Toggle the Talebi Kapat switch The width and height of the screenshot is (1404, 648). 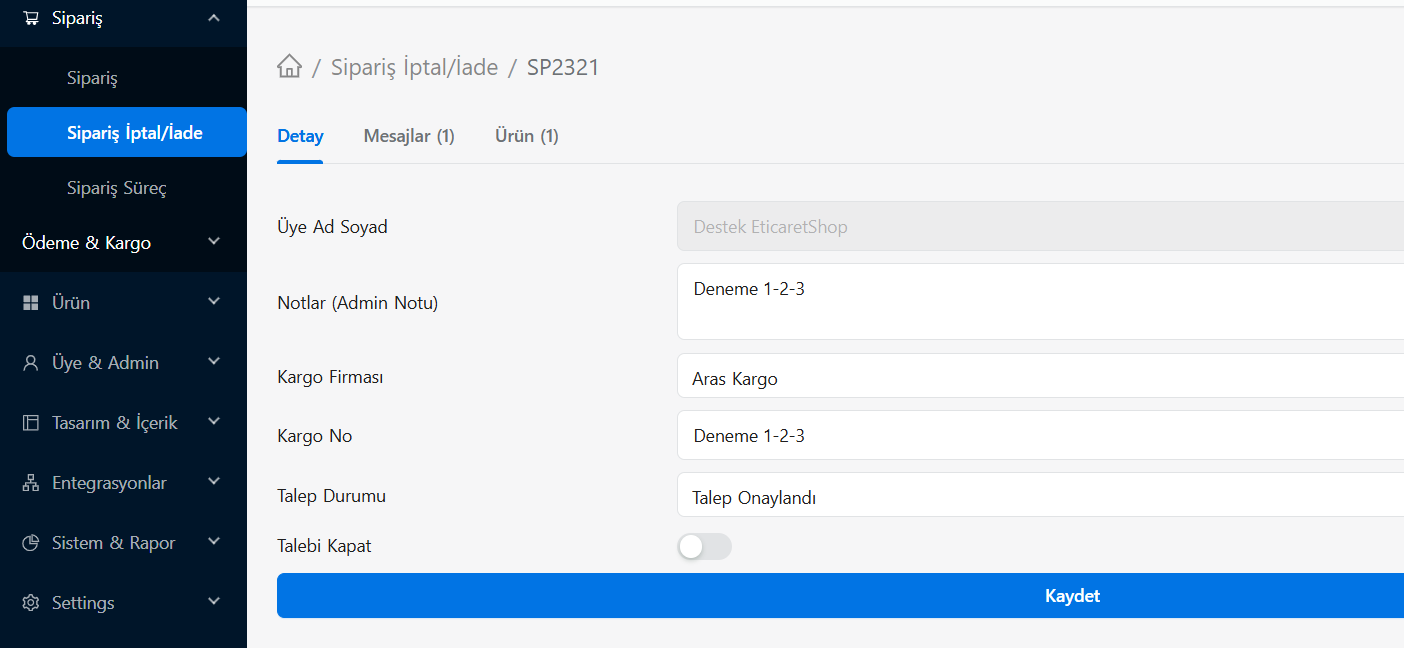tap(704, 547)
